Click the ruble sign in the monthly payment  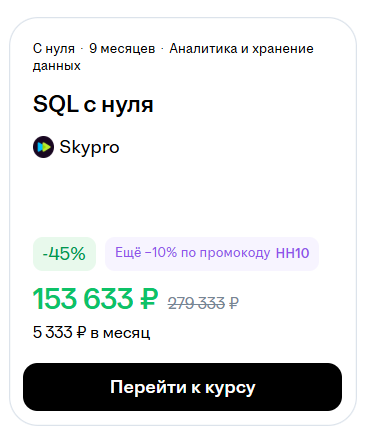coord(81,332)
